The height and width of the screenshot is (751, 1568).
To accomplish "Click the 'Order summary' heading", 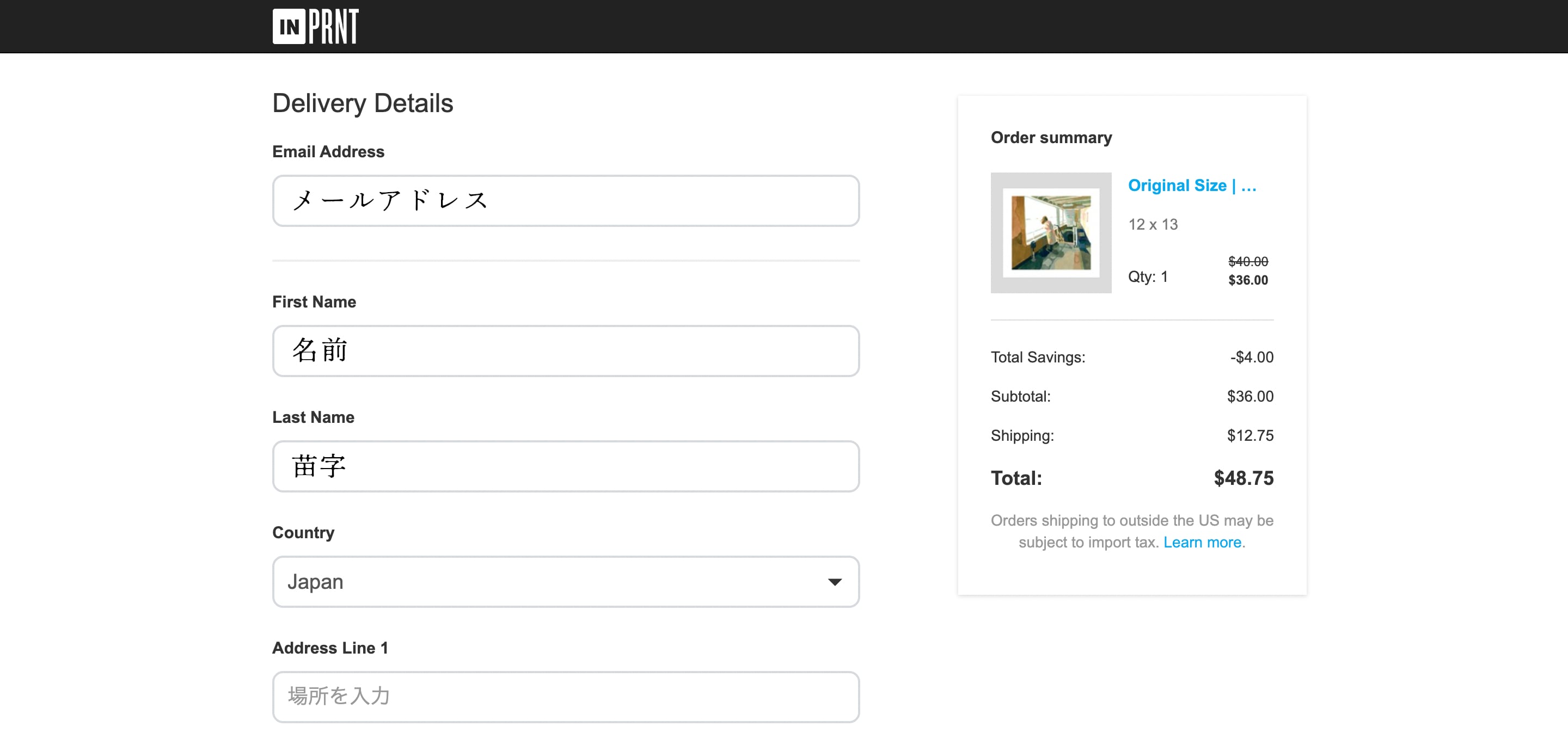I will click(1051, 138).
